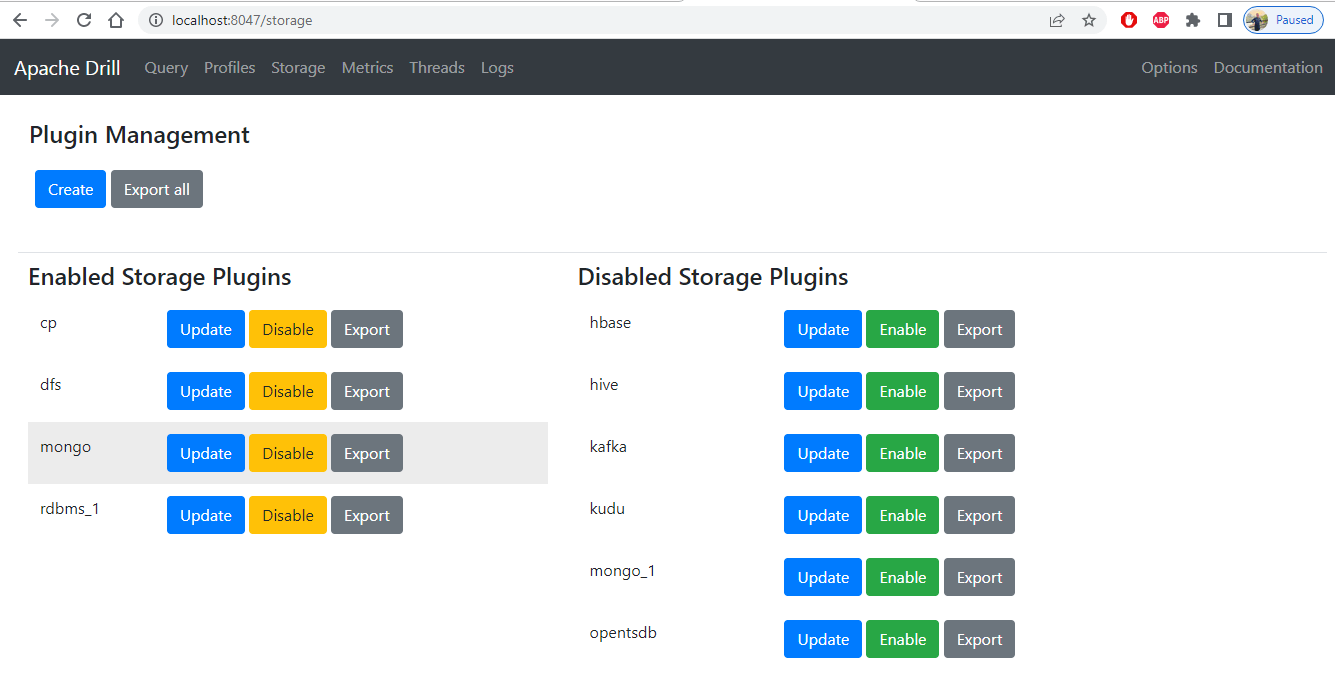Viewport: 1335px width, 673px height.
Task: Open the Metrics page
Action: click(367, 68)
